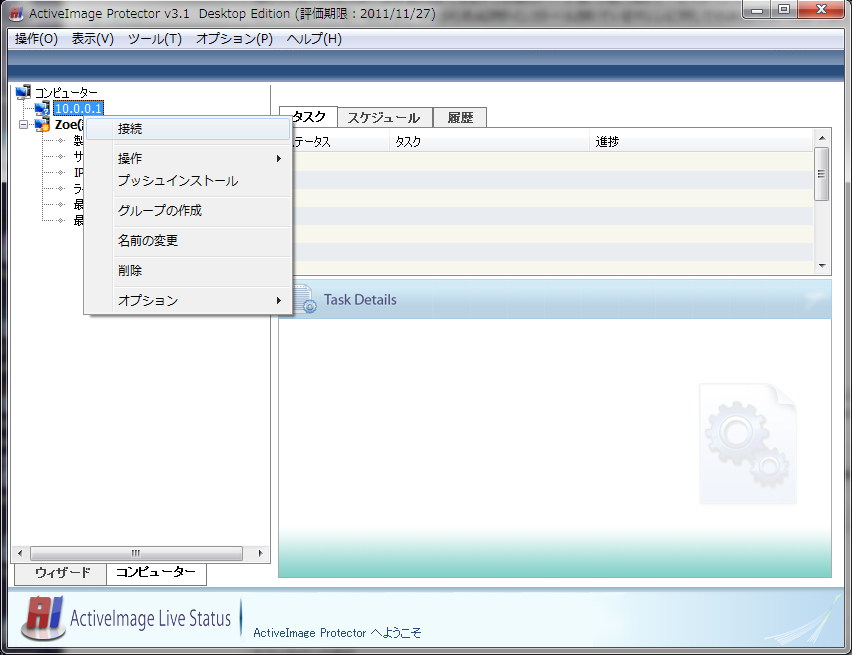Click task list scroll up arrow

point(822,138)
